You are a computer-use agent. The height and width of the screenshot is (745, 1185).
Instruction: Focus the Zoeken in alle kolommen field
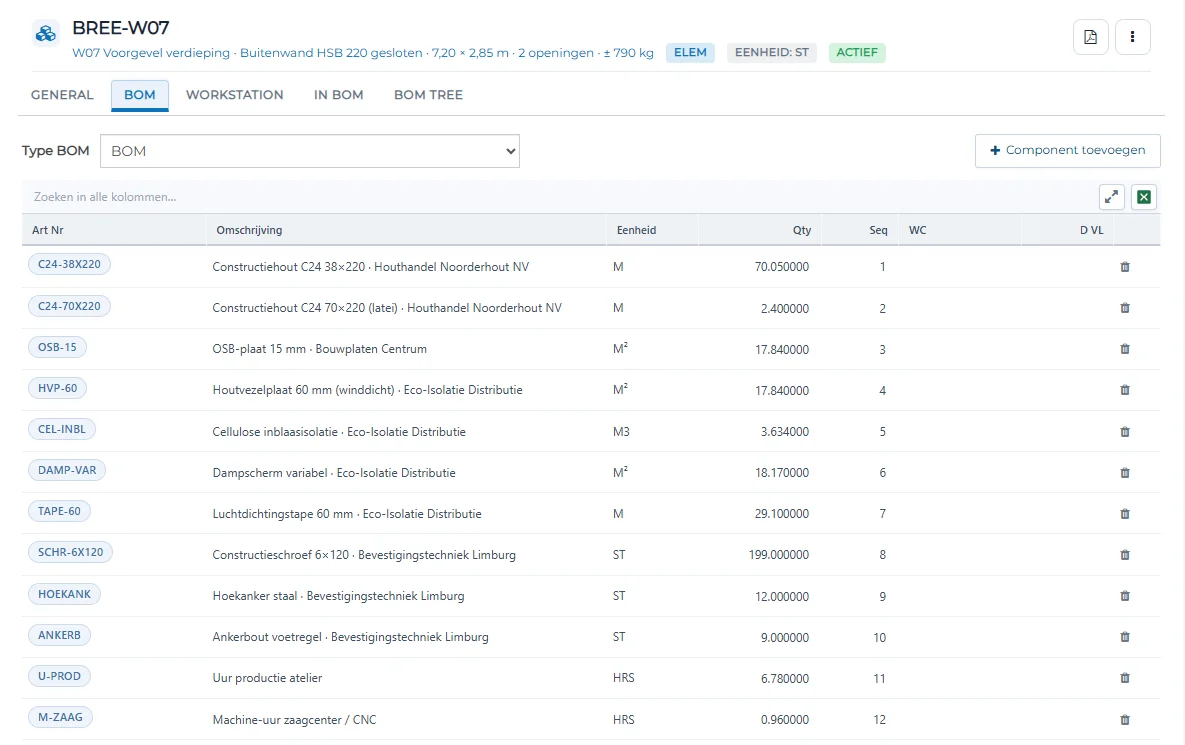(559, 197)
